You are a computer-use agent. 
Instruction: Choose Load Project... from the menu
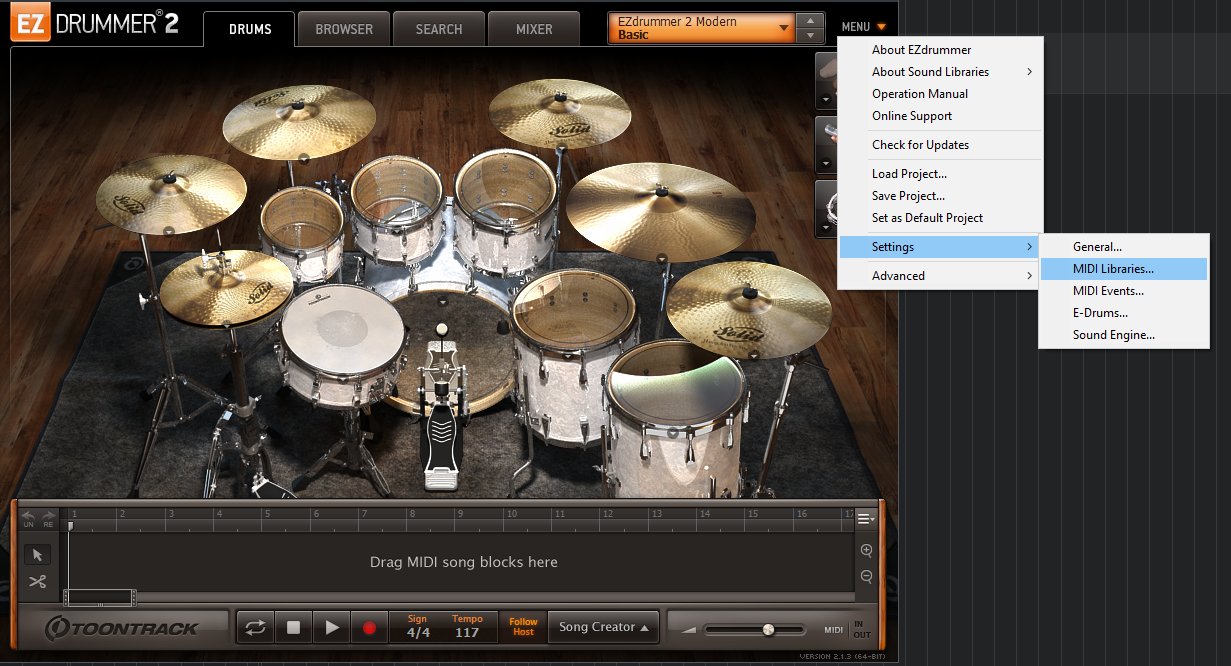tap(939, 174)
